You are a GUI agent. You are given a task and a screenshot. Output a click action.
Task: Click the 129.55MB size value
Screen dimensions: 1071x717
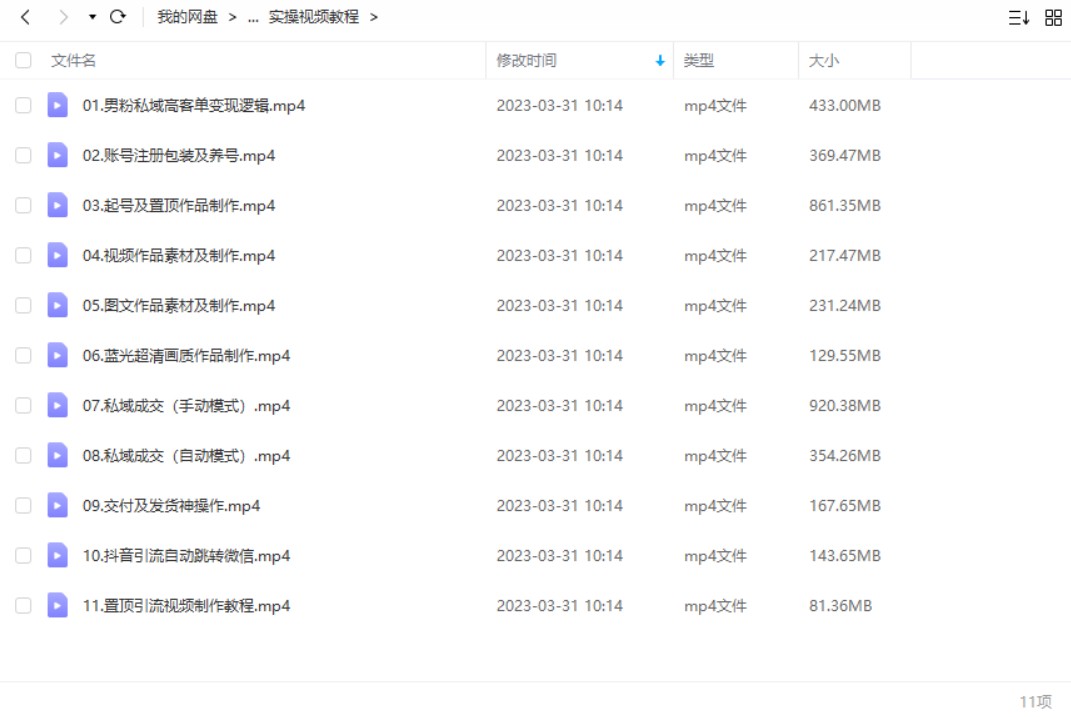click(845, 356)
